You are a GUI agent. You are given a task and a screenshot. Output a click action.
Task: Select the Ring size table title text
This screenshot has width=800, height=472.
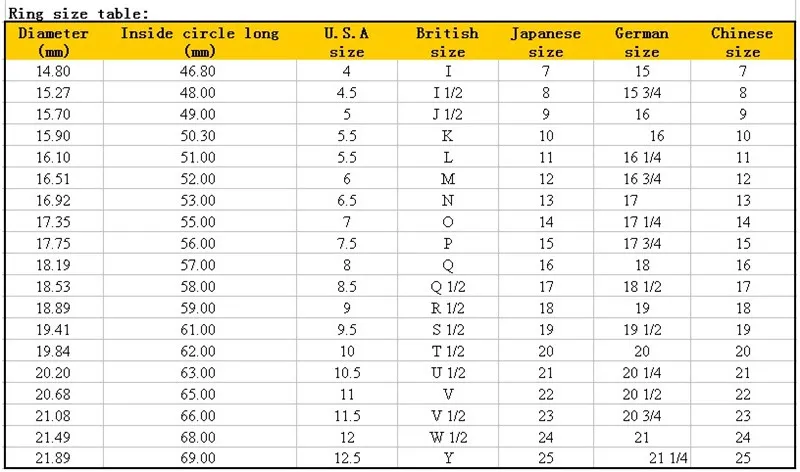(x=78, y=13)
